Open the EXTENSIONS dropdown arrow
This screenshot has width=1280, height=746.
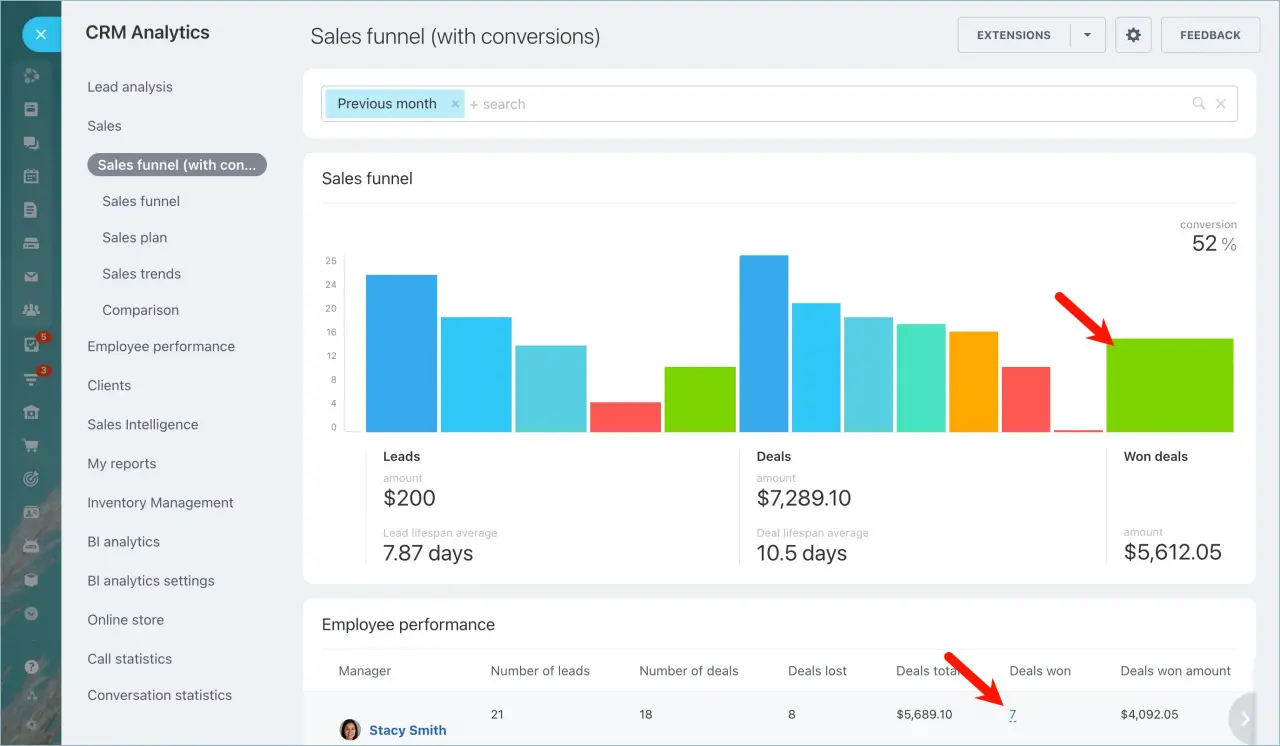click(x=1087, y=34)
